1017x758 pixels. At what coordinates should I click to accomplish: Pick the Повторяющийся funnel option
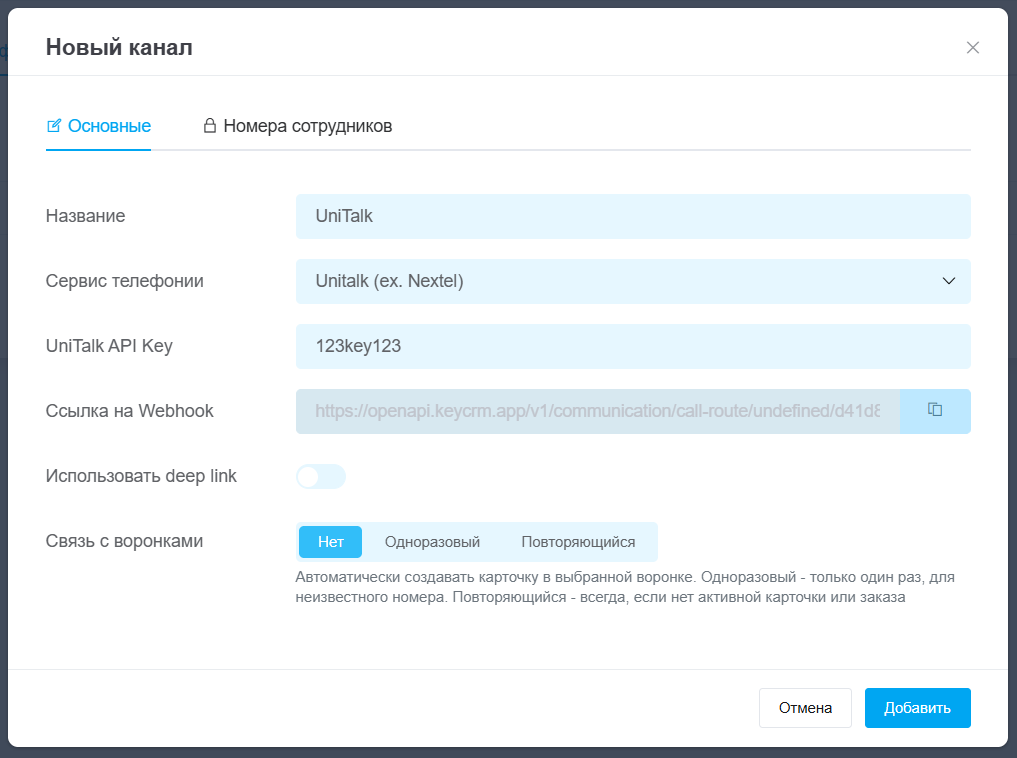point(578,542)
